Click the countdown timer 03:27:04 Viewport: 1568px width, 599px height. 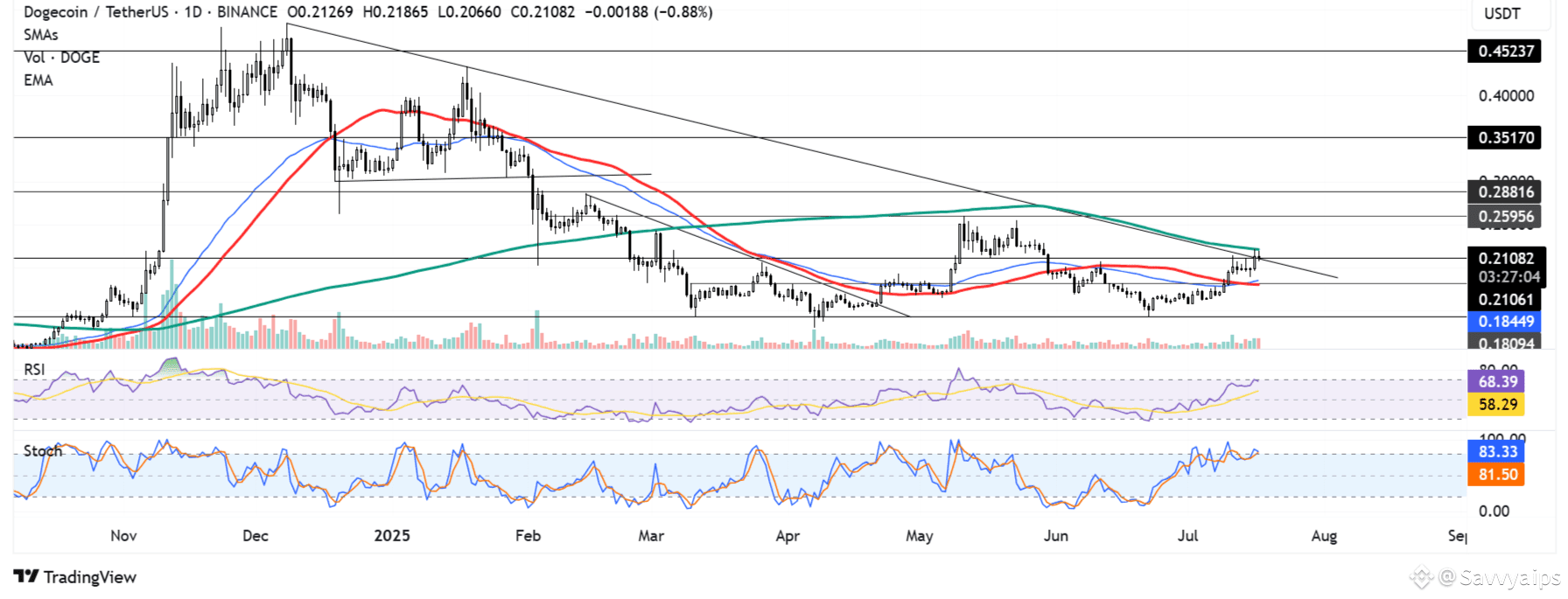(1508, 277)
